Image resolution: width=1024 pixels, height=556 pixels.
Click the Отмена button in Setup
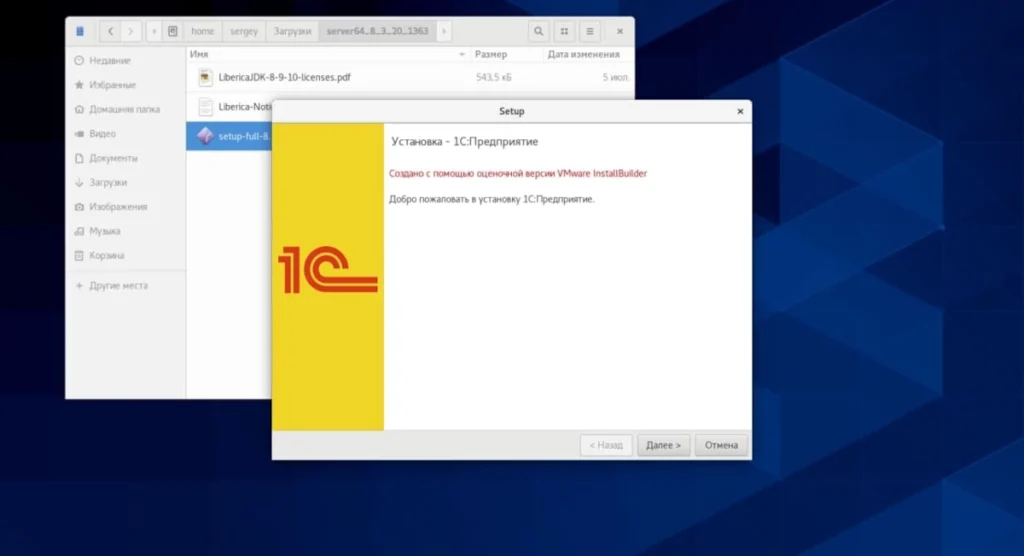coord(721,445)
